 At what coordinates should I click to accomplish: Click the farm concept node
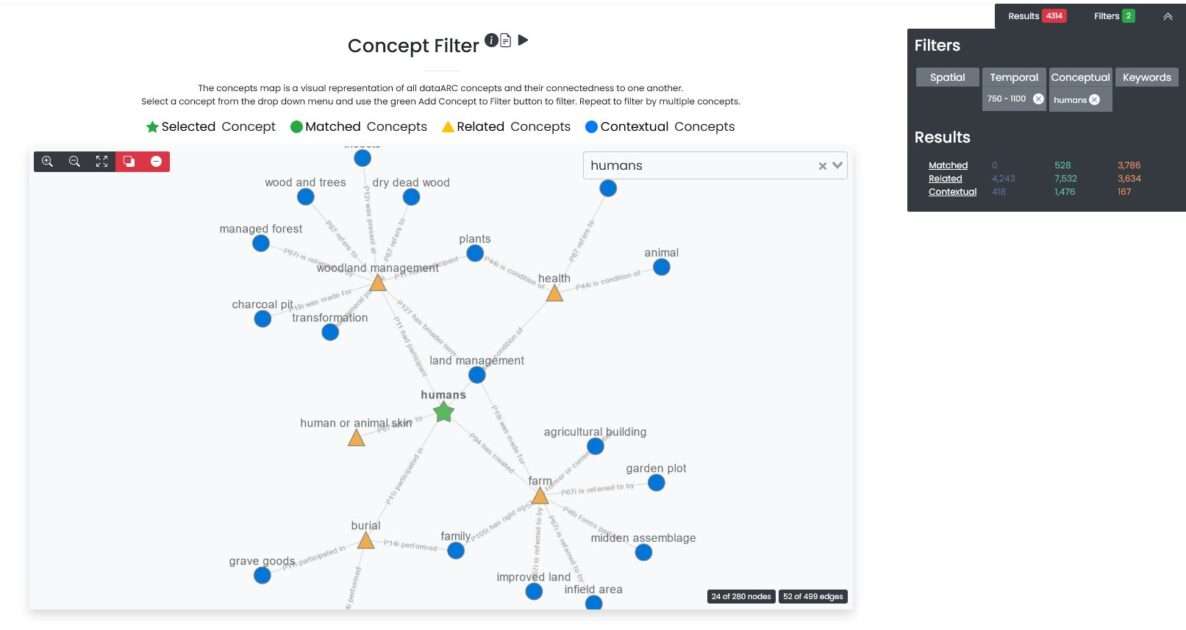pyautogui.click(x=540, y=494)
